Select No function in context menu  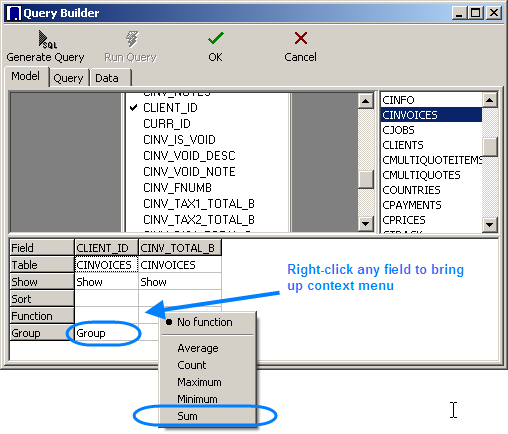pos(207,322)
